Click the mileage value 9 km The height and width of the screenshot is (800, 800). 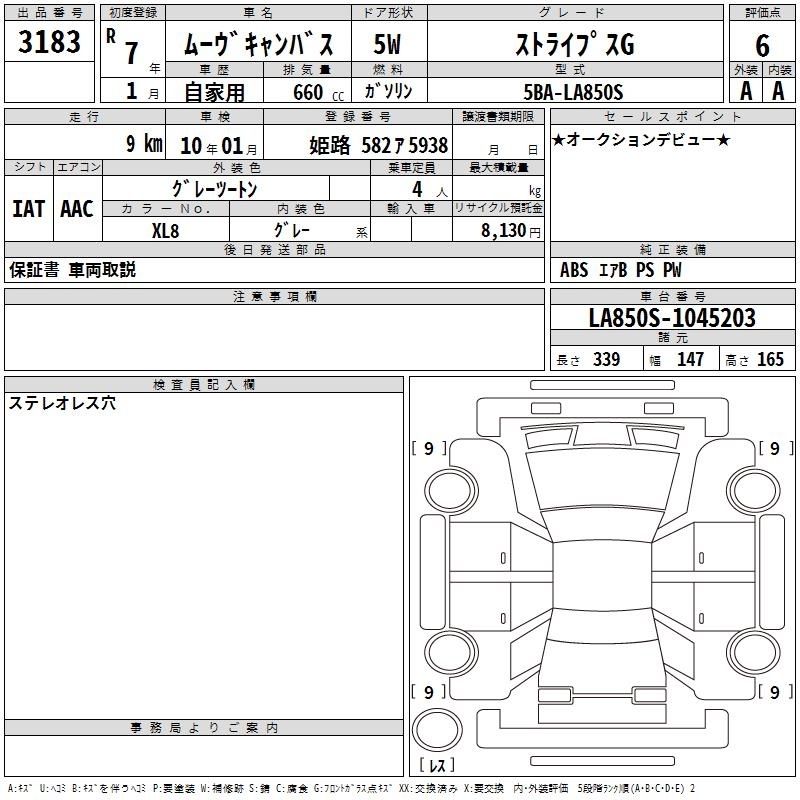pyautogui.click(x=144, y=144)
